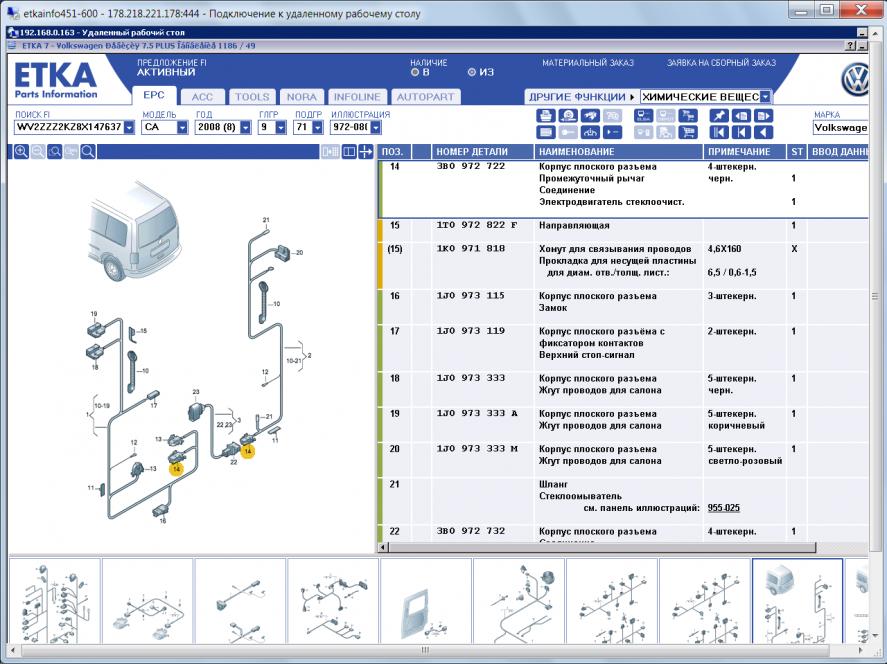Click the pushpin icon

[x=719, y=116]
